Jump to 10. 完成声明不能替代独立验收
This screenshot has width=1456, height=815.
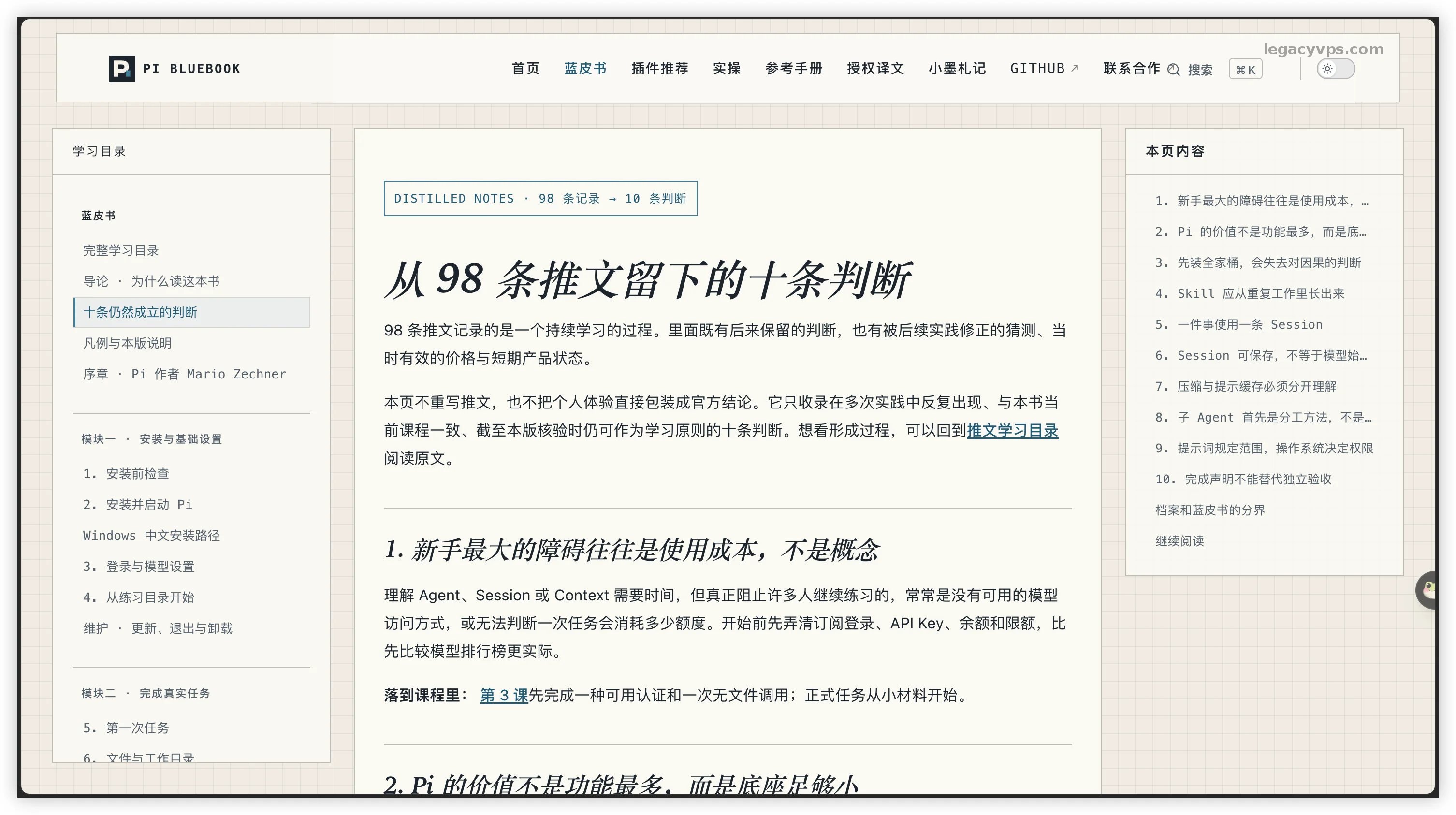click(1243, 479)
